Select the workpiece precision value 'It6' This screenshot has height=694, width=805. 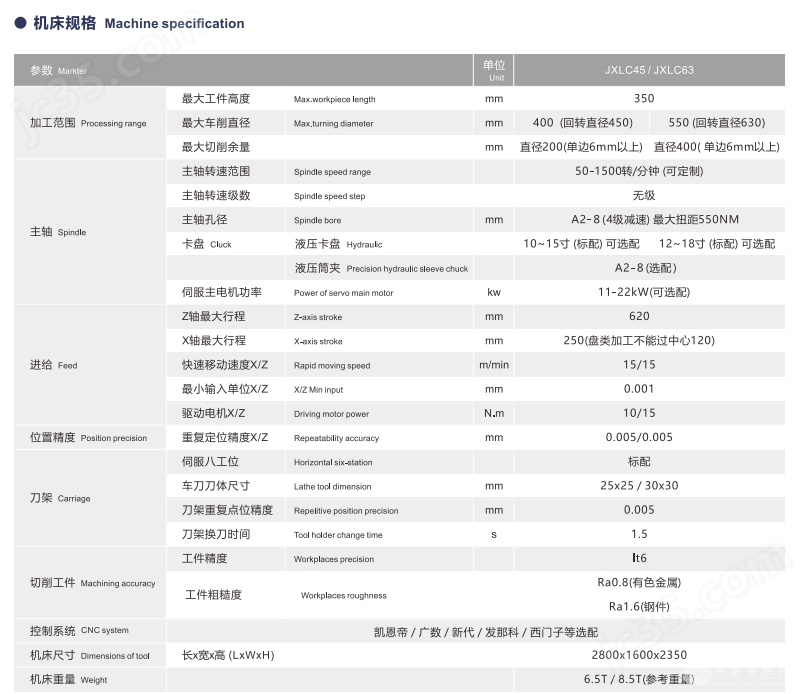coord(639,558)
